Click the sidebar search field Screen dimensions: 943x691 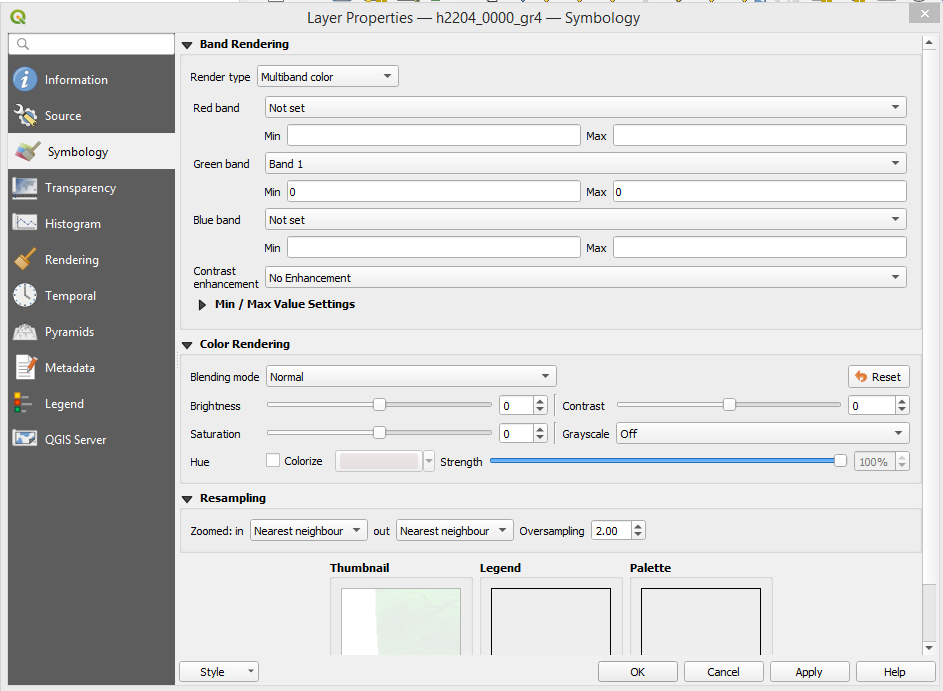click(91, 44)
